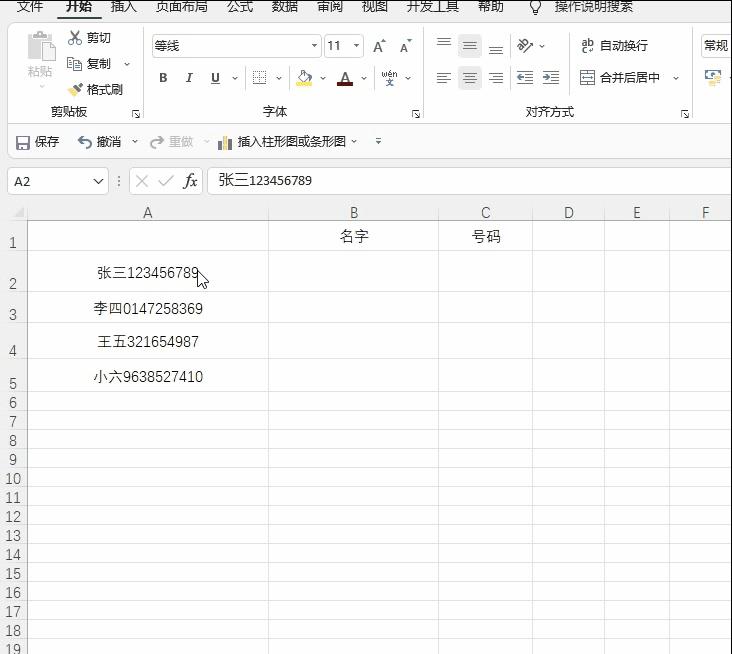Click the wén phonetic guide icon
Viewport: 732px width, 654px height.
(389, 77)
